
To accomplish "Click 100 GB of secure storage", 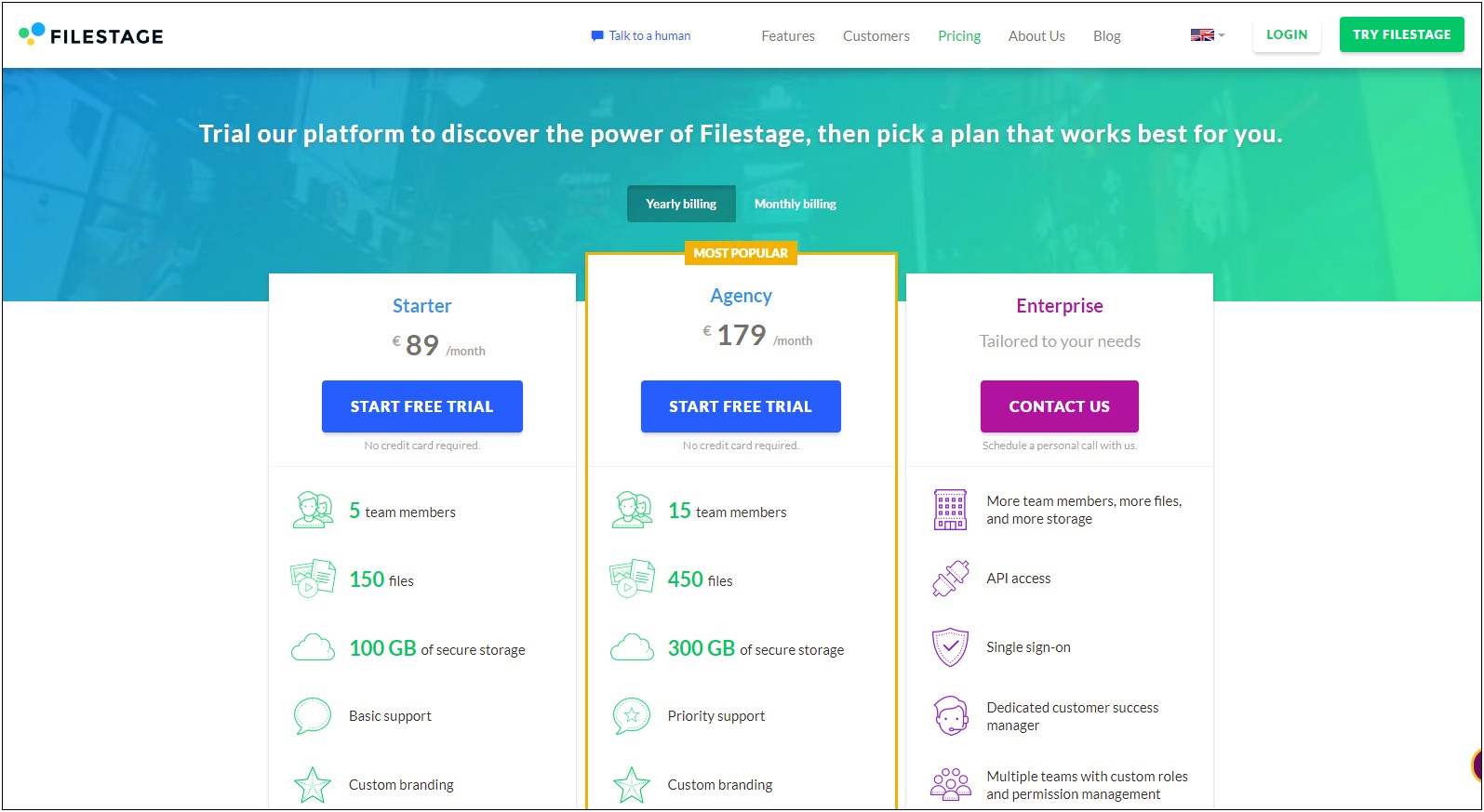I will click(x=437, y=648).
